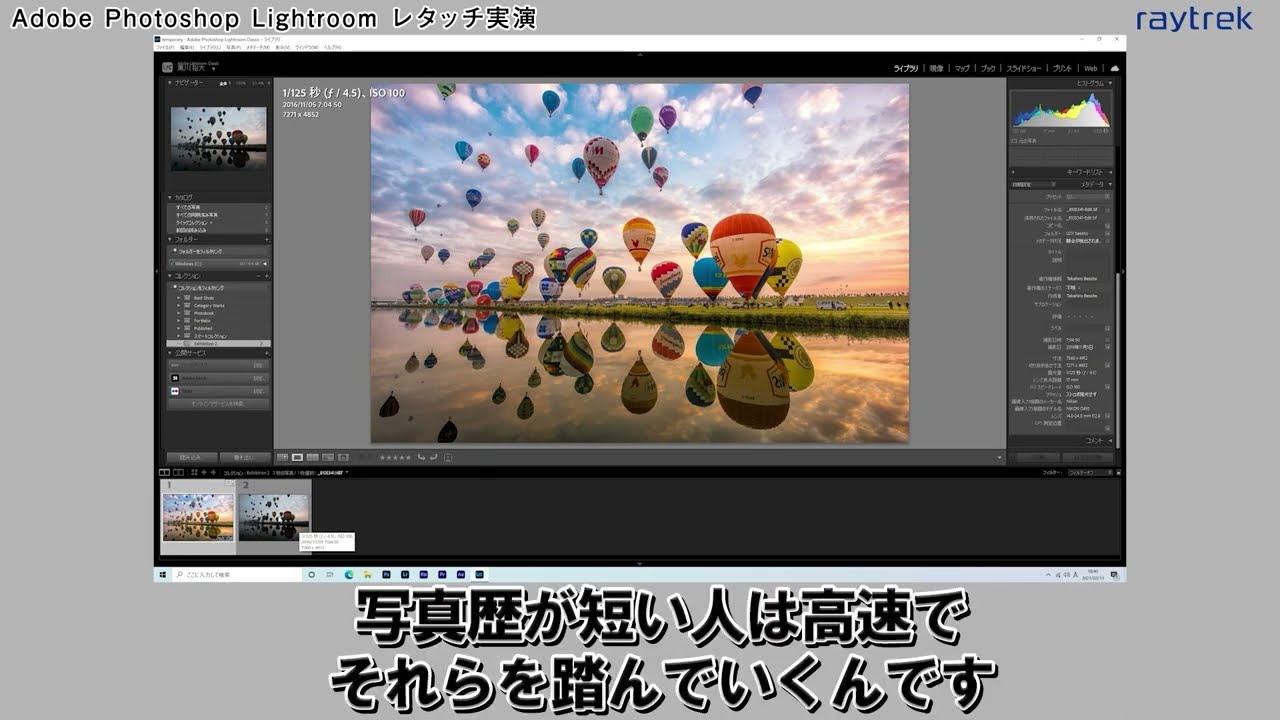Select the Exhibition 2 collection
1280x720 pixels.
218,344
